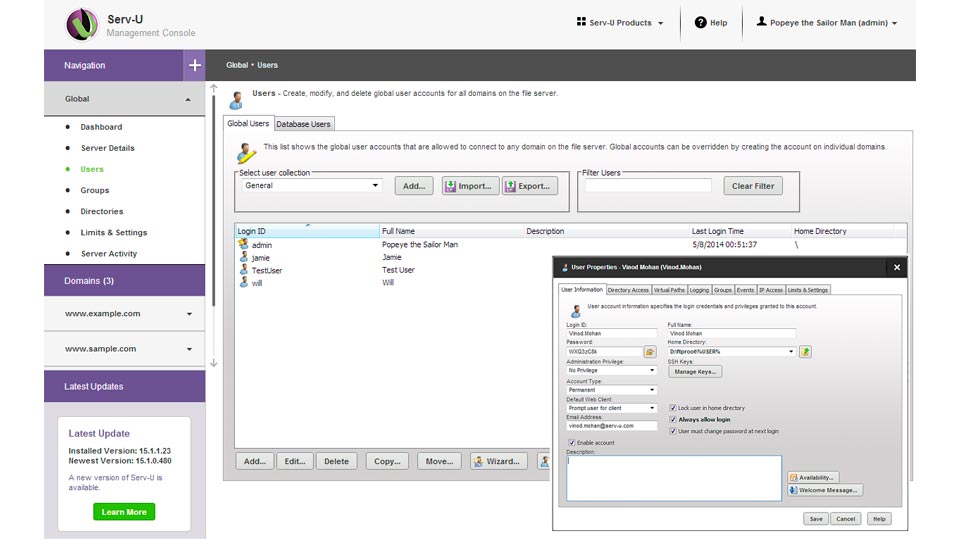
Task: Close the User Properties dialog
Action: click(897, 268)
